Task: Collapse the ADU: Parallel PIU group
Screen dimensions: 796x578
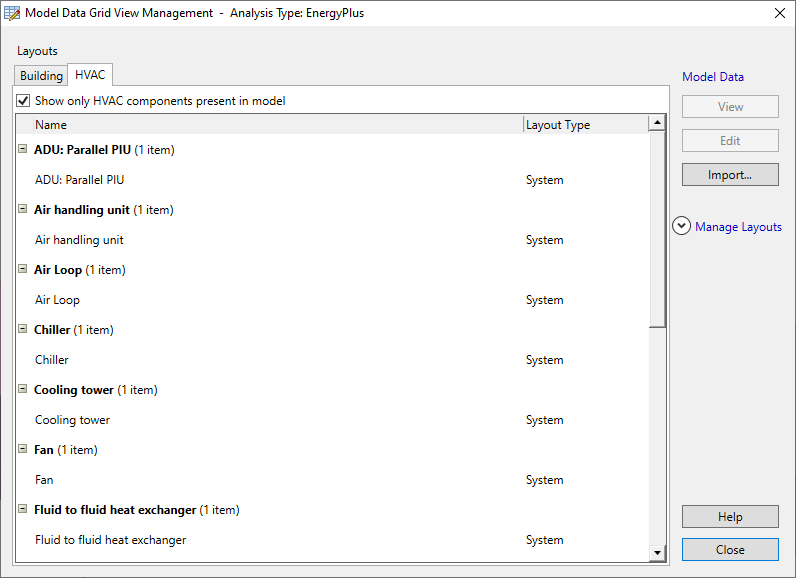Action: (x=23, y=150)
